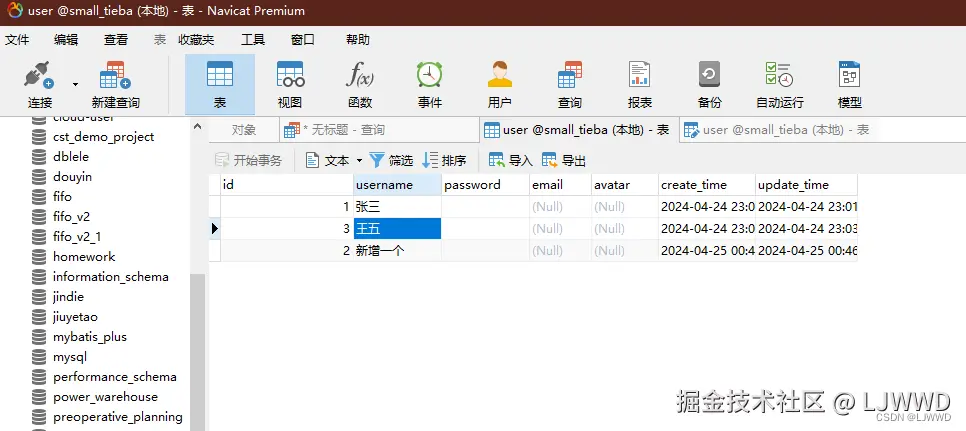Click the 导入 (Import) button
The height and width of the screenshot is (431, 966).
click(511, 161)
